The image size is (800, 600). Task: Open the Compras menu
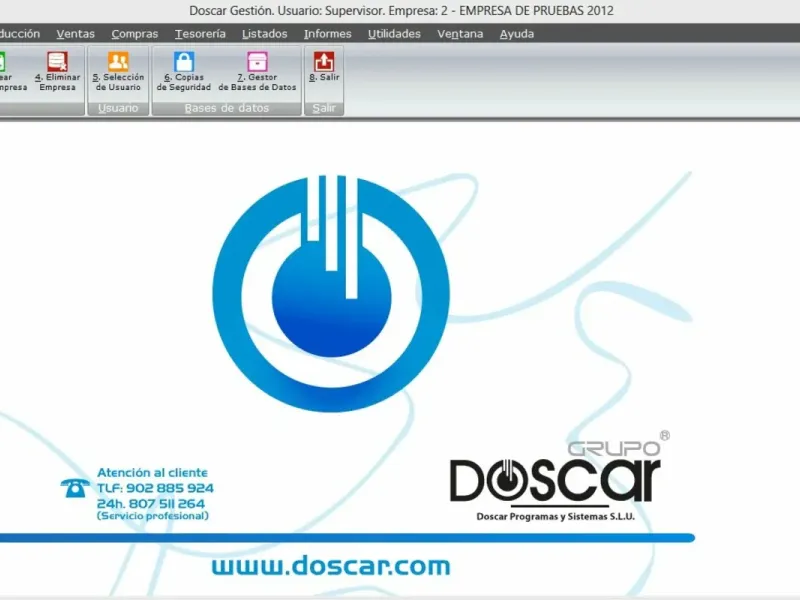coord(135,34)
